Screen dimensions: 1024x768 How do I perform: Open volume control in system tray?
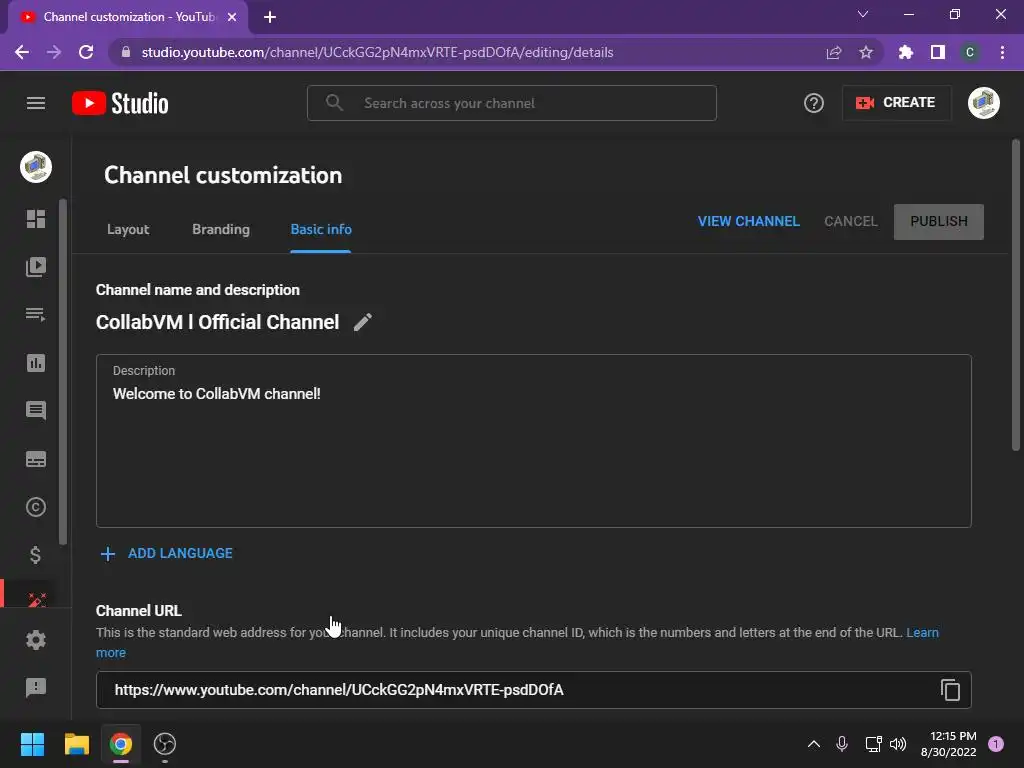coord(899,744)
